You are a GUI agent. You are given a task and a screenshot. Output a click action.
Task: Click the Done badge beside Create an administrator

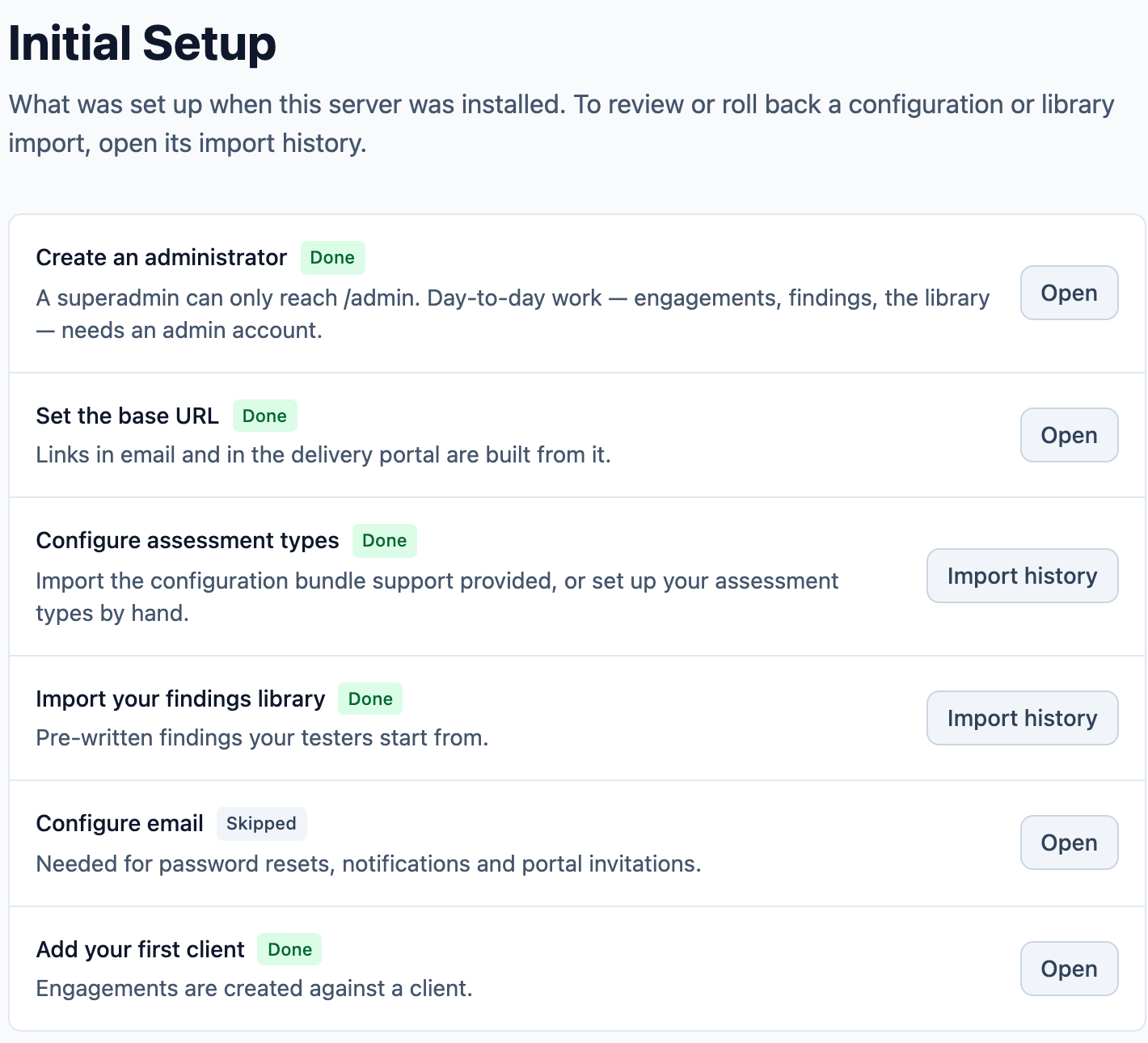tap(332, 257)
